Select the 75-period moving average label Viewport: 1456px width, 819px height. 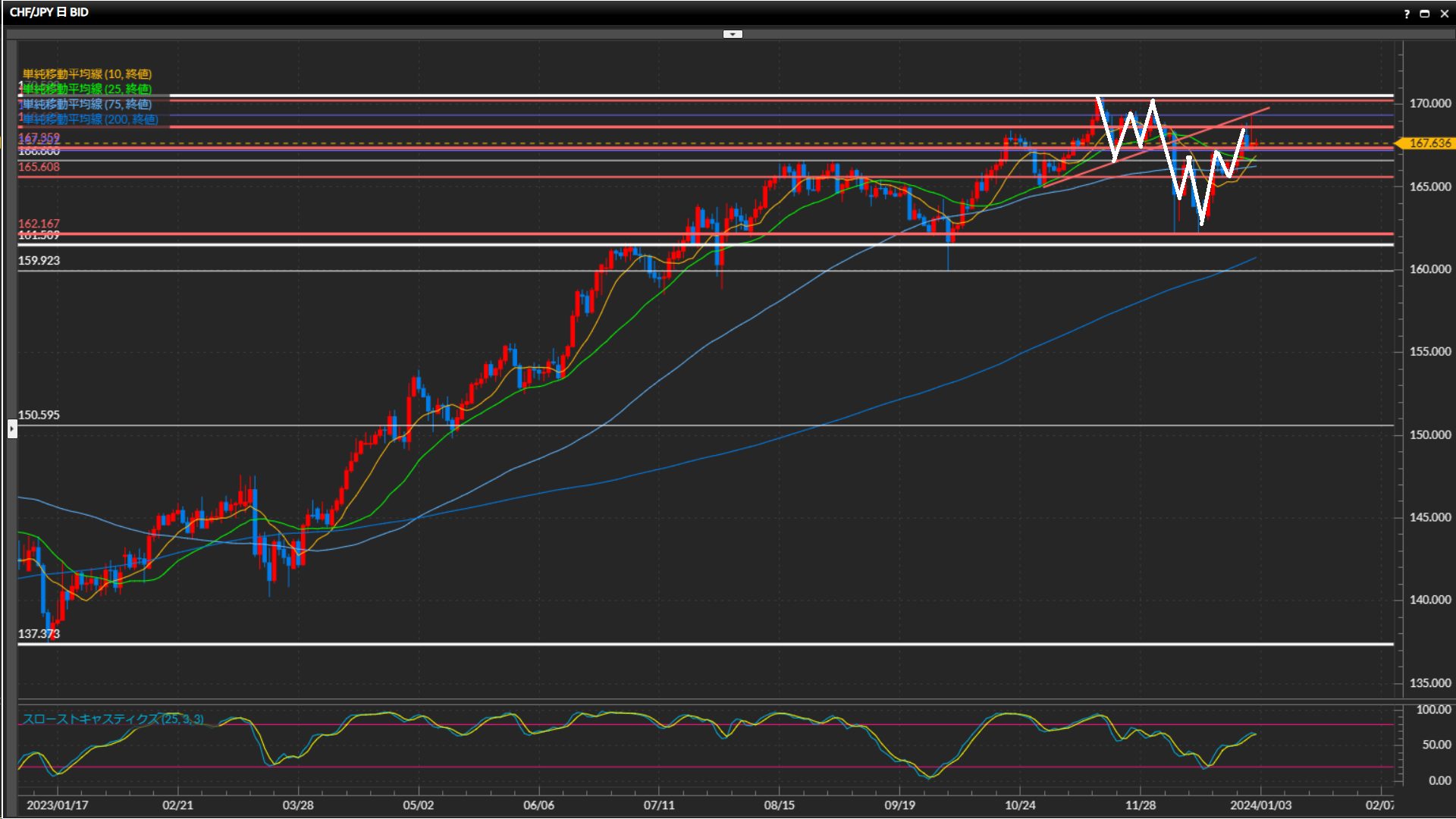point(86,104)
